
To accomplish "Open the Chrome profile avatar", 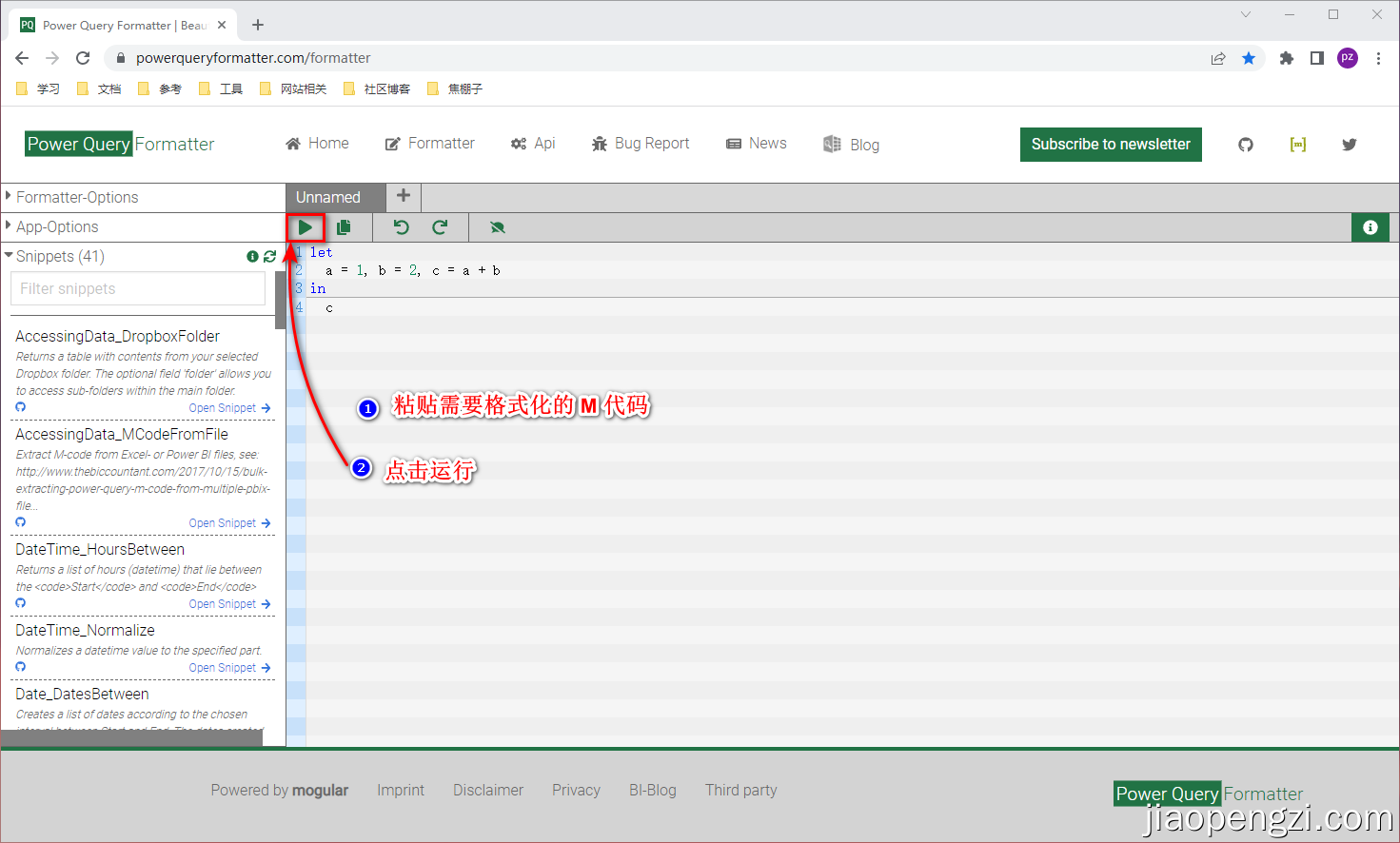I will click(x=1348, y=58).
